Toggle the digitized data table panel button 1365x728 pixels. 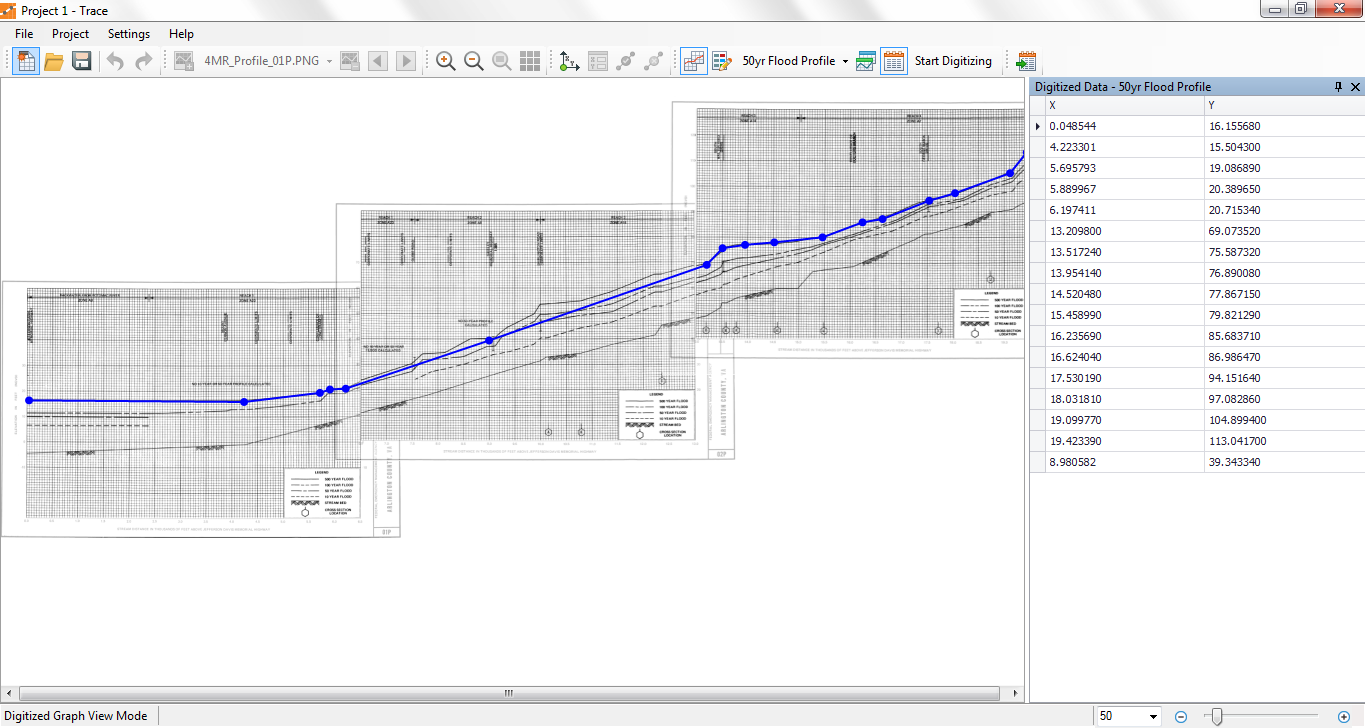point(893,61)
